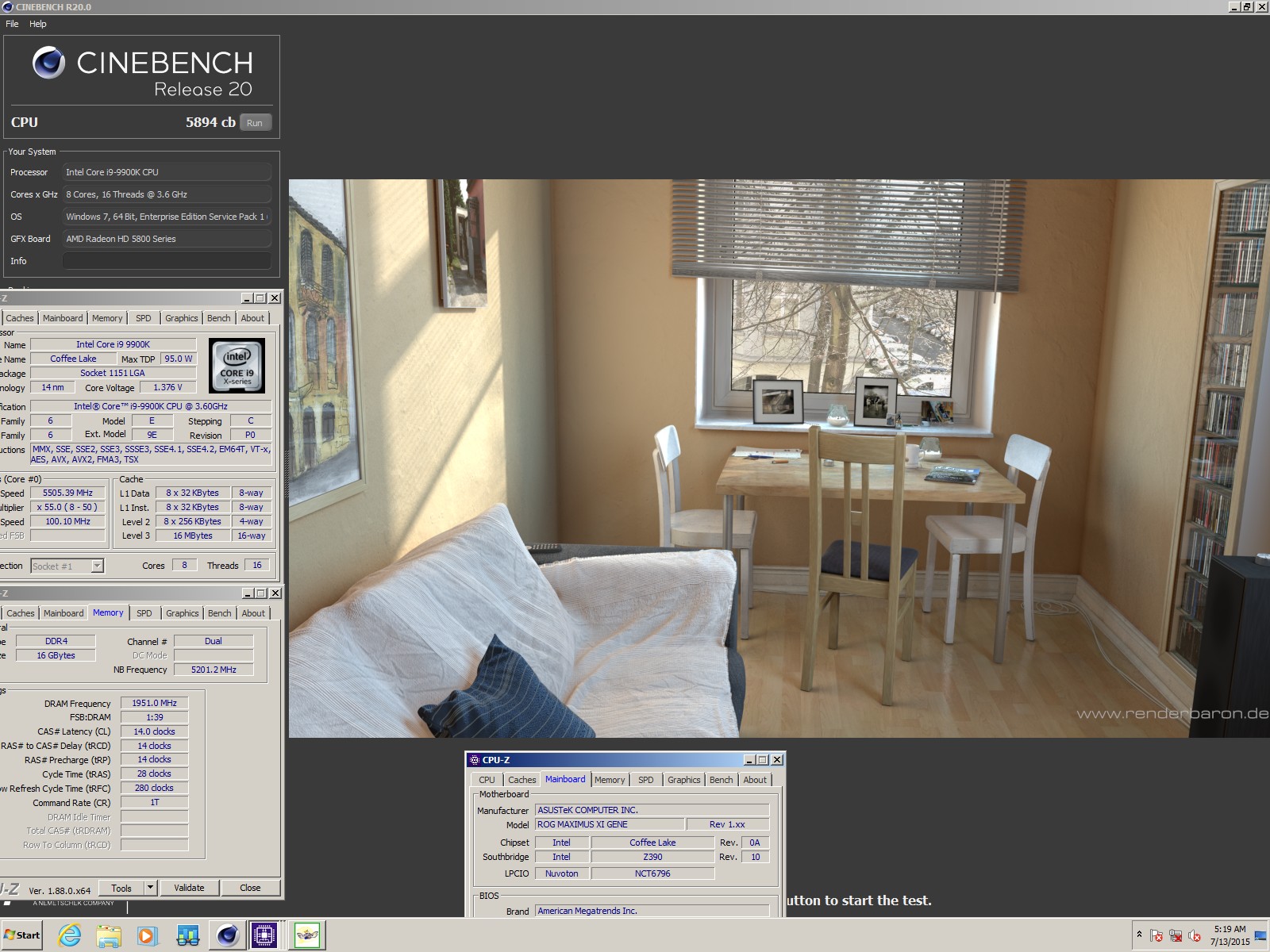1270x952 pixels.
Task: Click the Level 3 cache 16 MBytes value
Action: [193, 536]
